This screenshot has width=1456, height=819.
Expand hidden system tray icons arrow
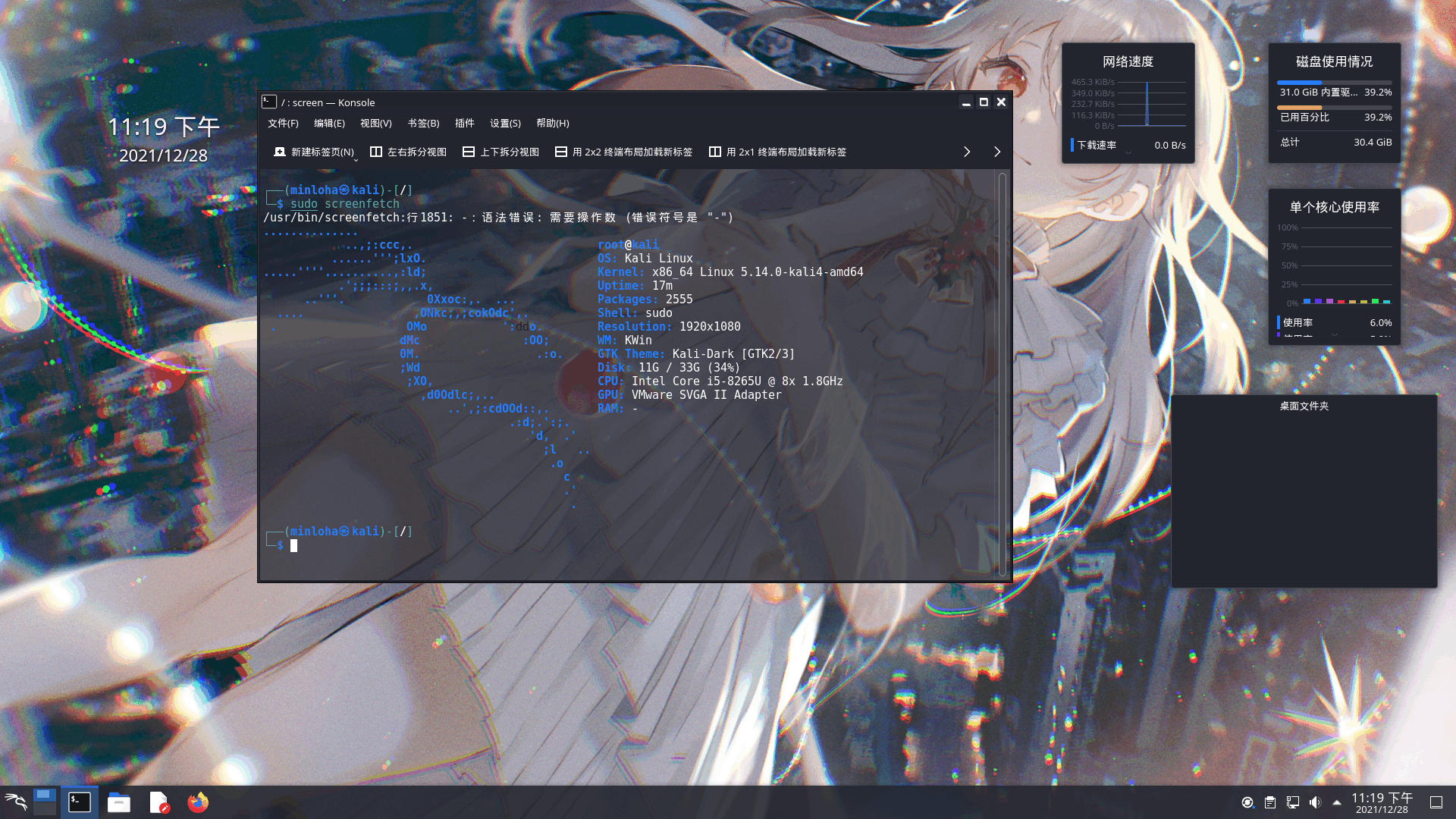pyautogui.click(x=1337, y=802)
